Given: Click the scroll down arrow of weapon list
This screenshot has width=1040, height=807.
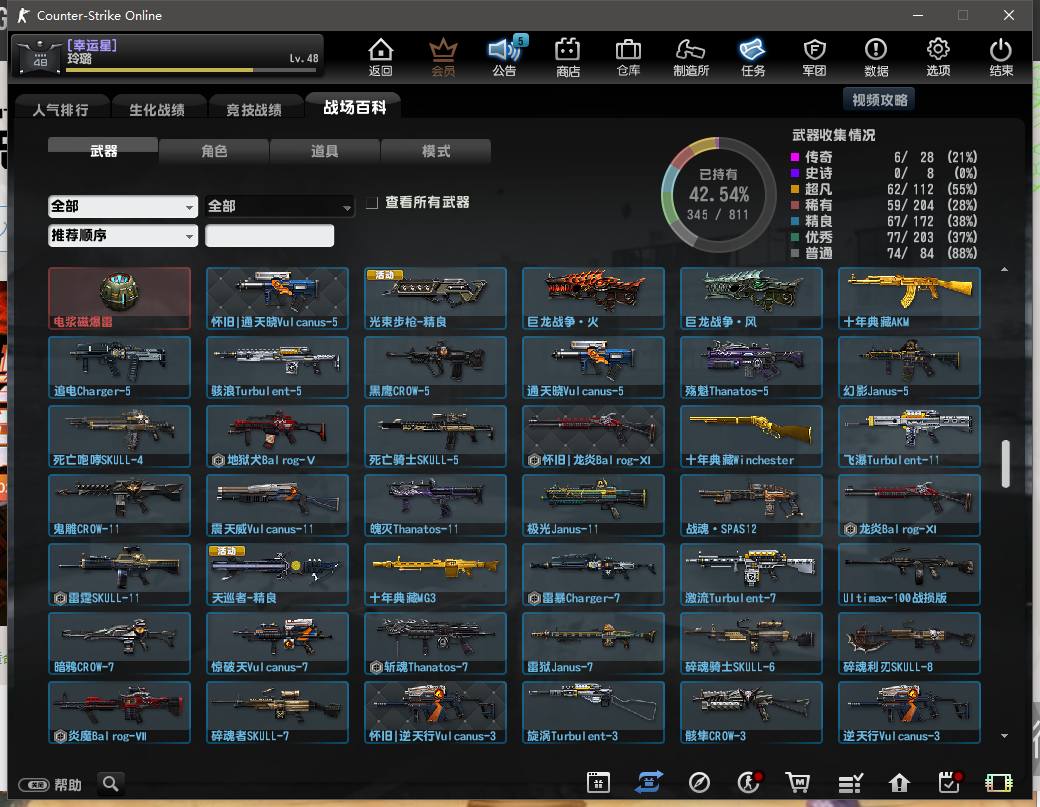Looking at the screenshot, I should click(1005, 735).
